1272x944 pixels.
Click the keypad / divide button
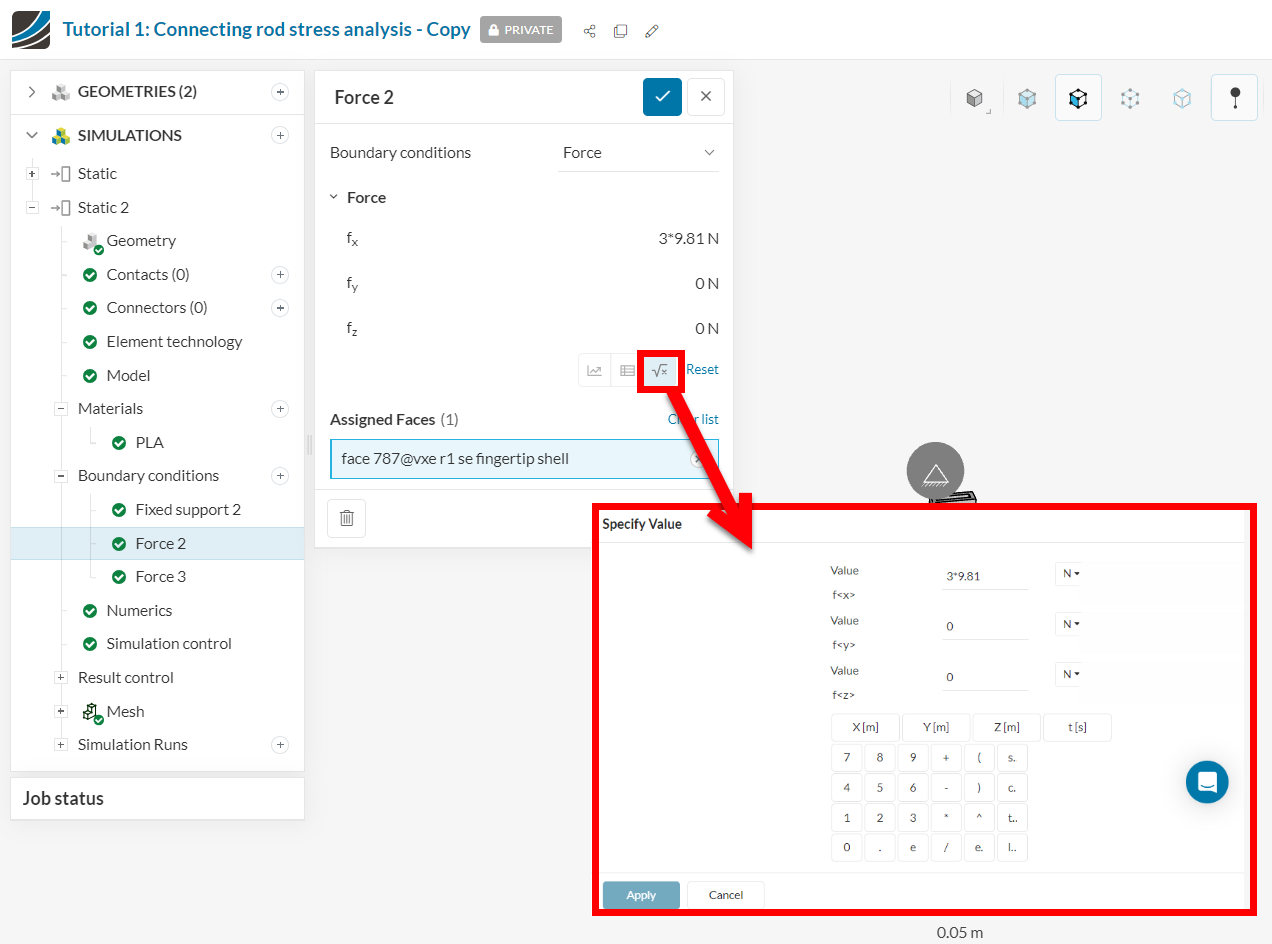click(946, 848)
